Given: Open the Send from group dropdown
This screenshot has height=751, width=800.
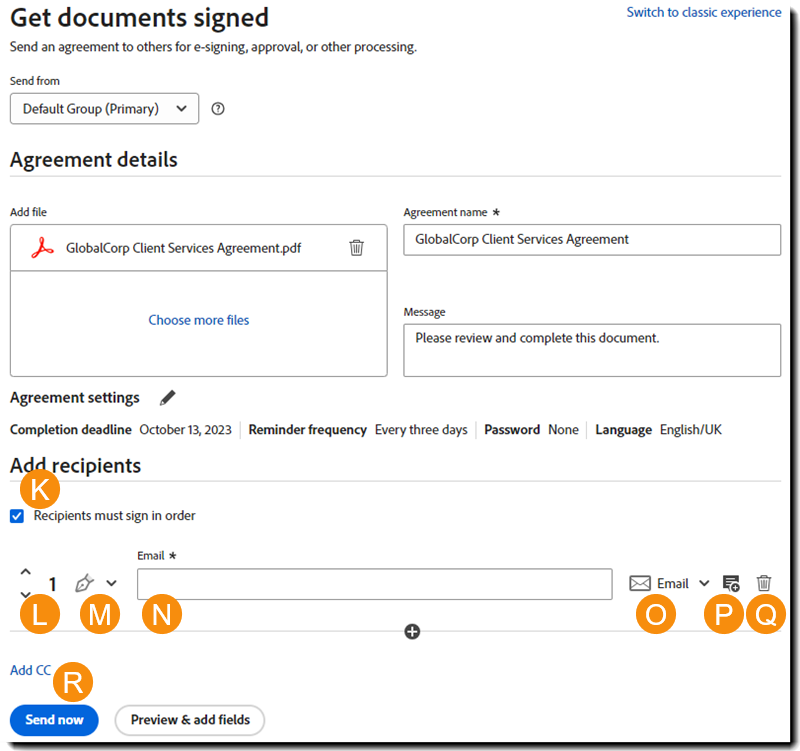Looking at the screenshot, I should 104,108.
